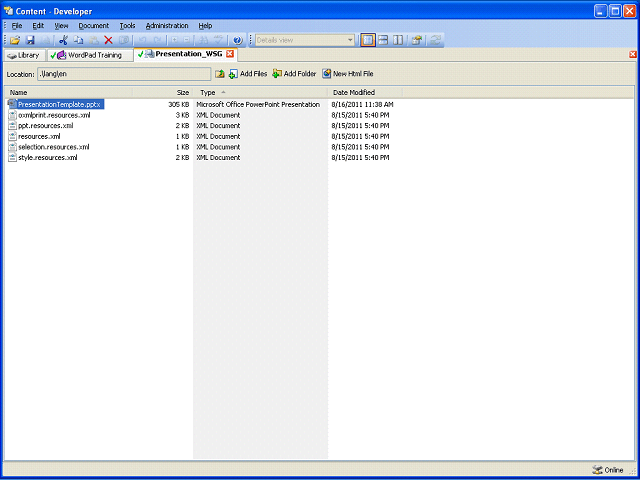
Task: Click the 8/16/2011 11:38 AM date cell
Action: (362, 104)
